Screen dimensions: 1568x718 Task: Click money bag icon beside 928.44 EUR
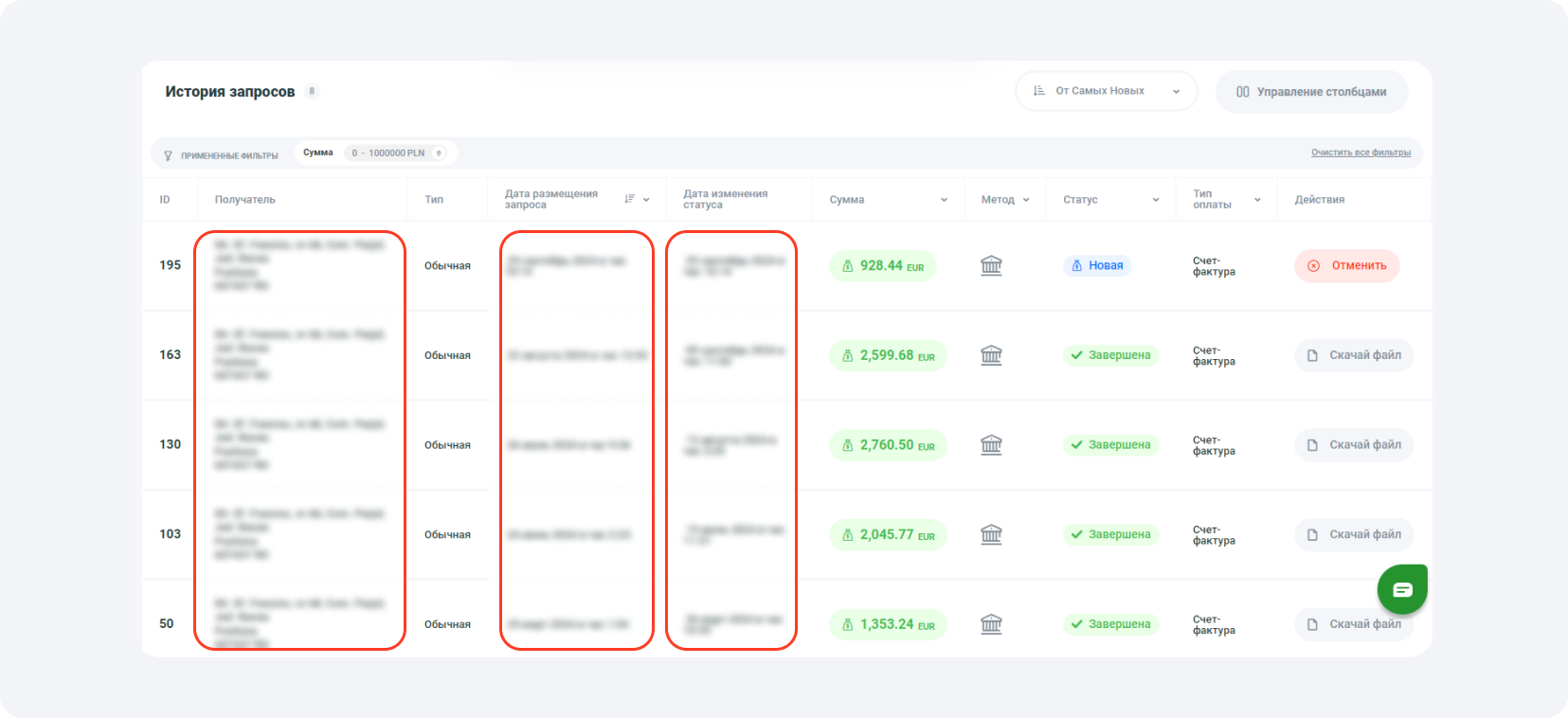point(848,266)
